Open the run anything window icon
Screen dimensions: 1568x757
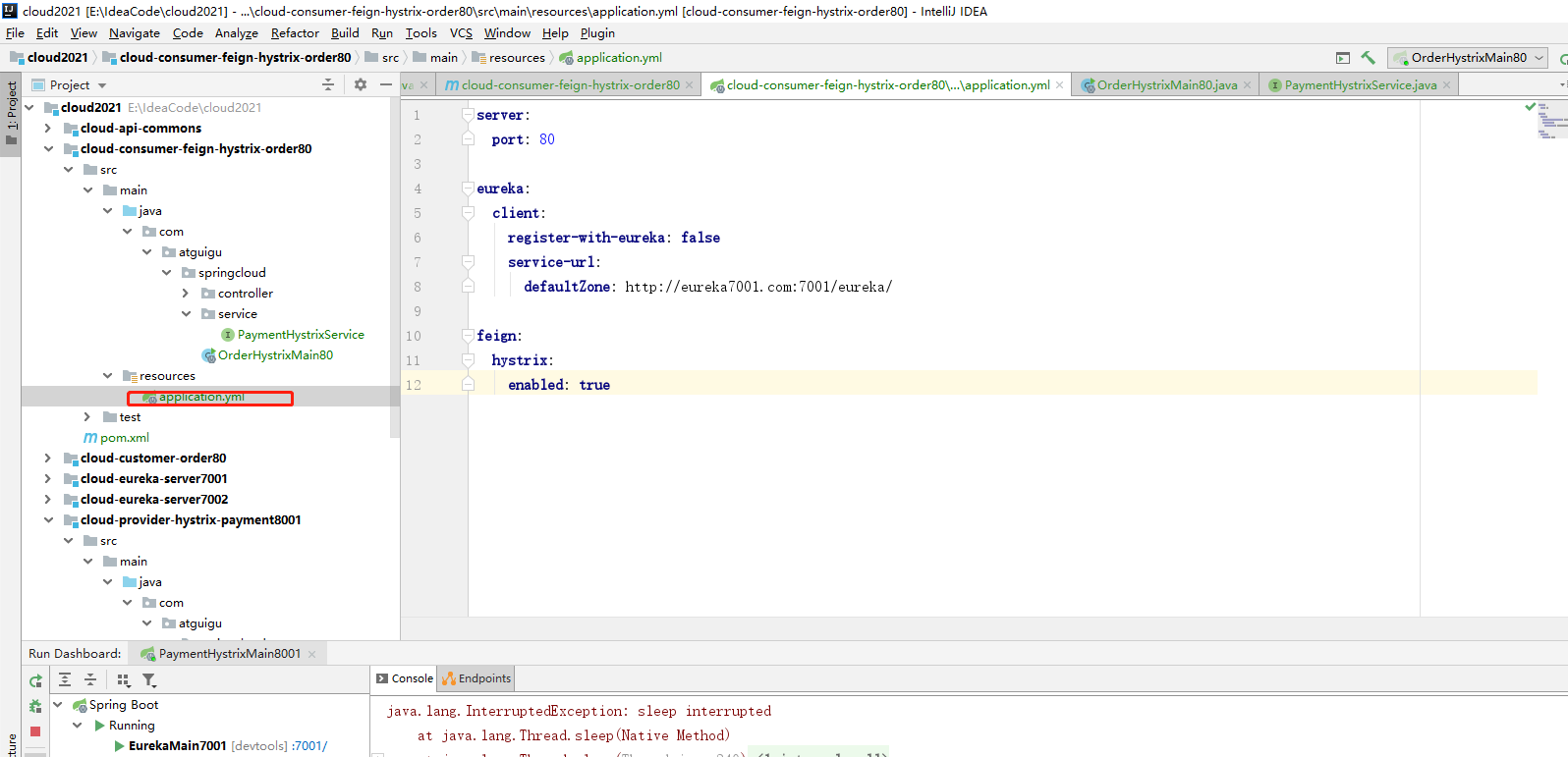click(x=1343, y=58)
